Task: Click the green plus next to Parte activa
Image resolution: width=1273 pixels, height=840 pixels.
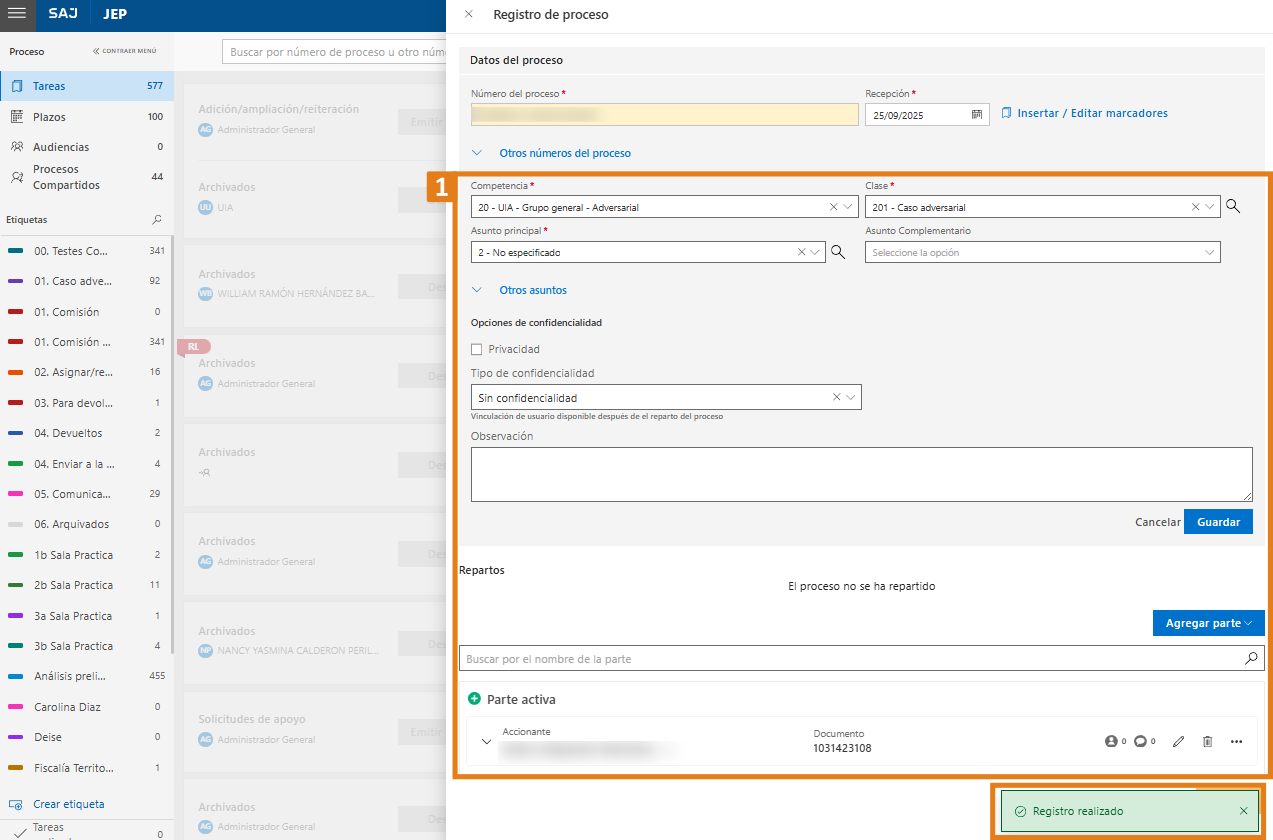Action: 474,699
